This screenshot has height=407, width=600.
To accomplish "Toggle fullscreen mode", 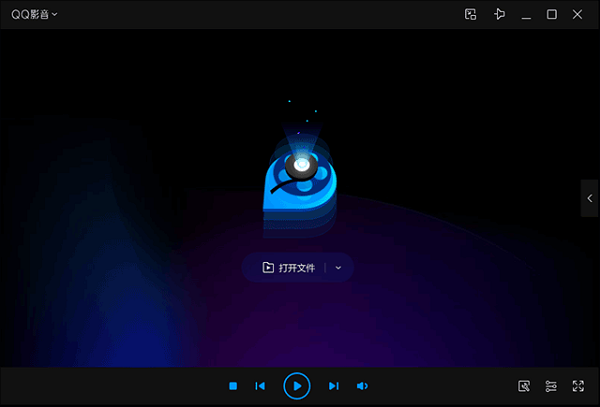I will pyautogui.click(x=578, y=386).
